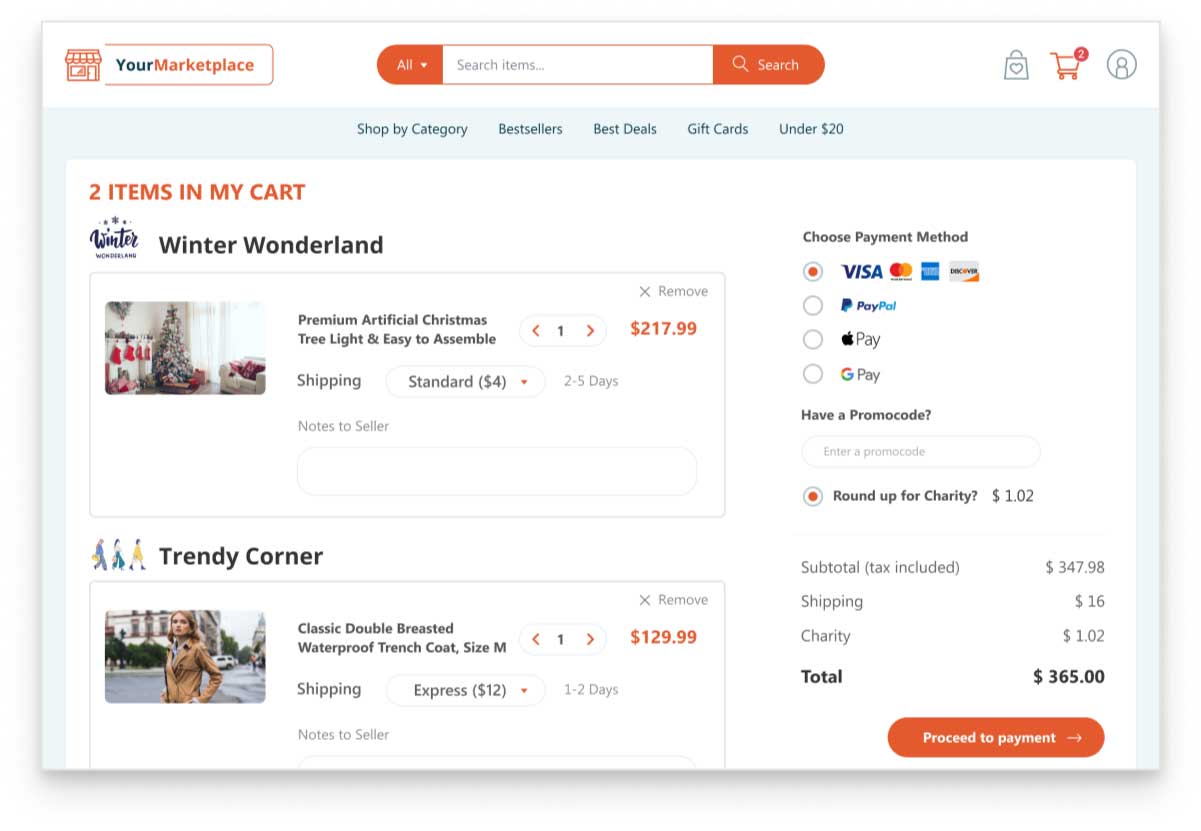The height and width of the screenshot is (831, 1201).
Task: Open Standard ($4) shipping dropdown
Action: tap(466, 382)
